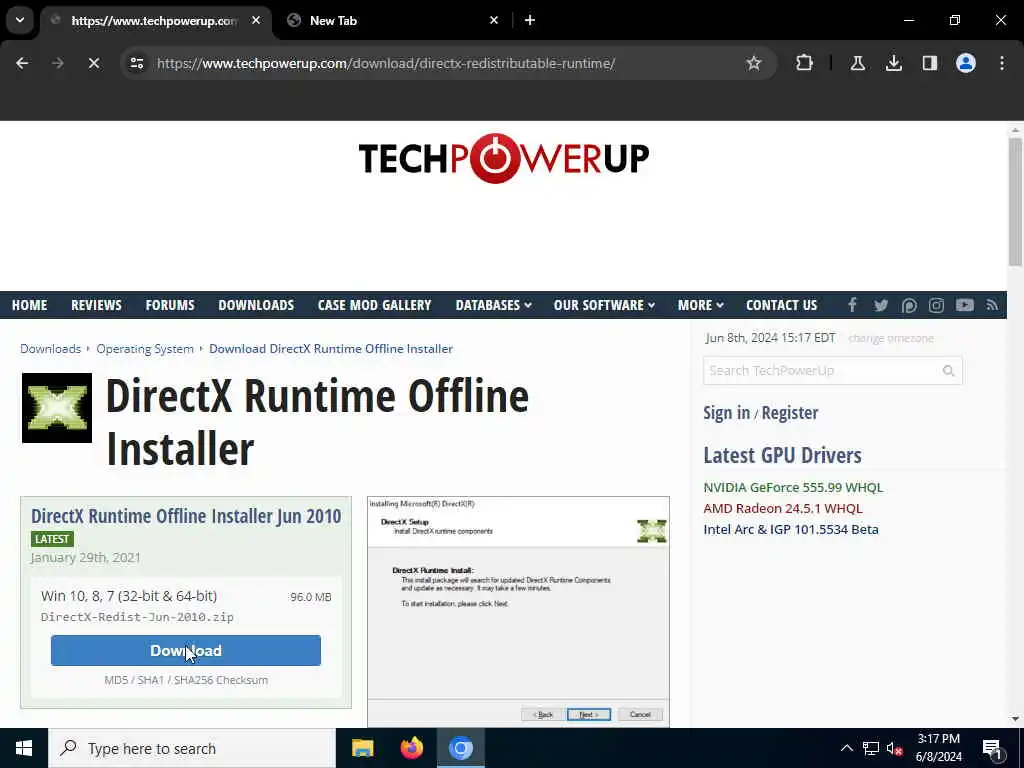Open FORUMS in the site navigation
The height and width of the screenshot is (768, 1024).
[170, 305]
